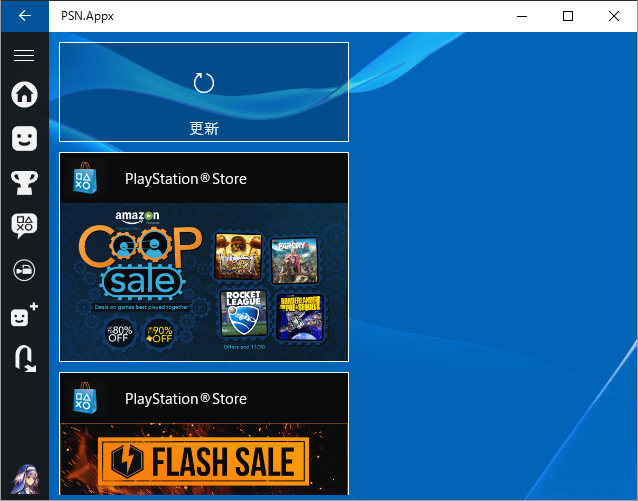Click the 90% OFF badge

[x=160, y=335]
